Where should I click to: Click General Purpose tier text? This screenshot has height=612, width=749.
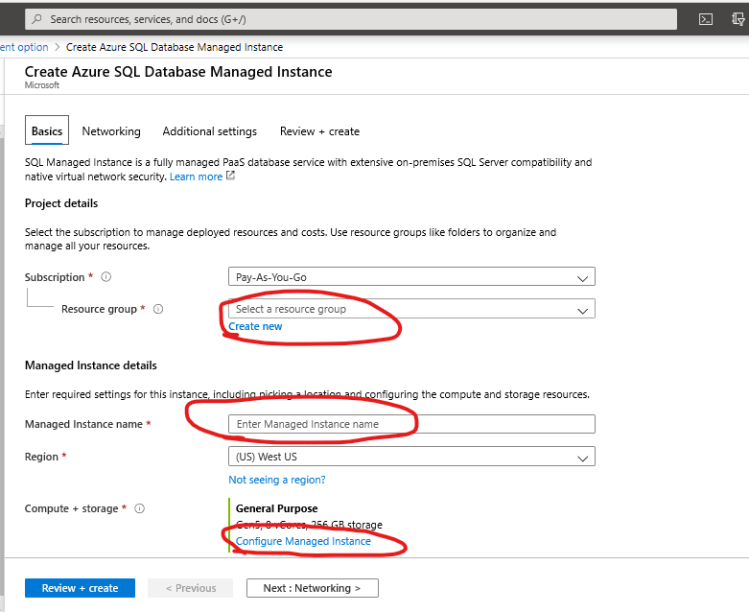pyautogui.click(x=277, y=508)
